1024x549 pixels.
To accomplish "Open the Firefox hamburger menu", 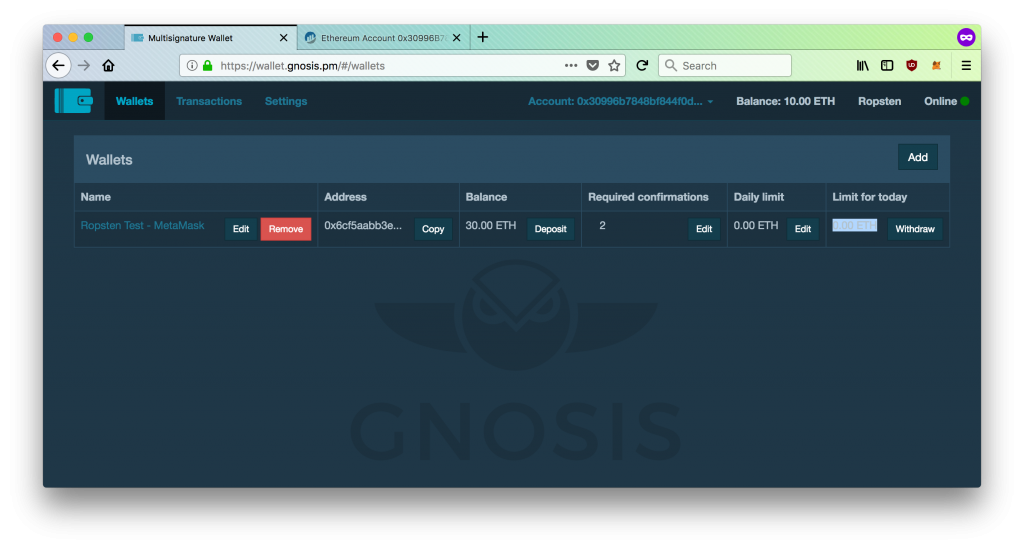I will click(966, 65).
